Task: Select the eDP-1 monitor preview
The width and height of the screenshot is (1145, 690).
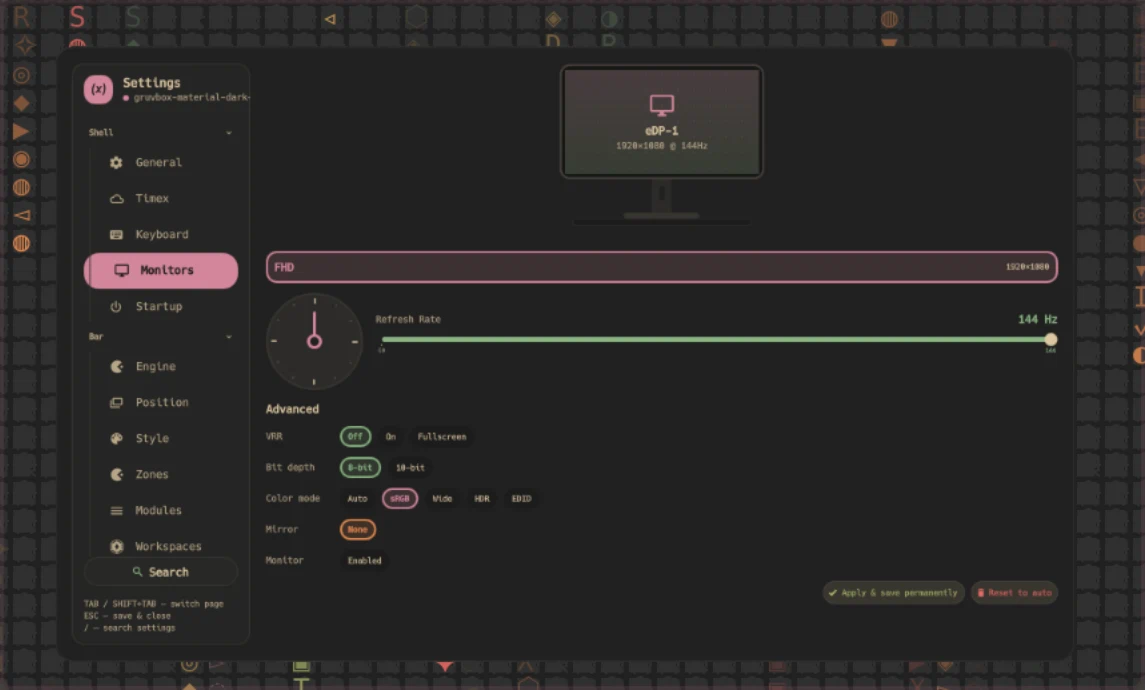Action: (662, 122)
